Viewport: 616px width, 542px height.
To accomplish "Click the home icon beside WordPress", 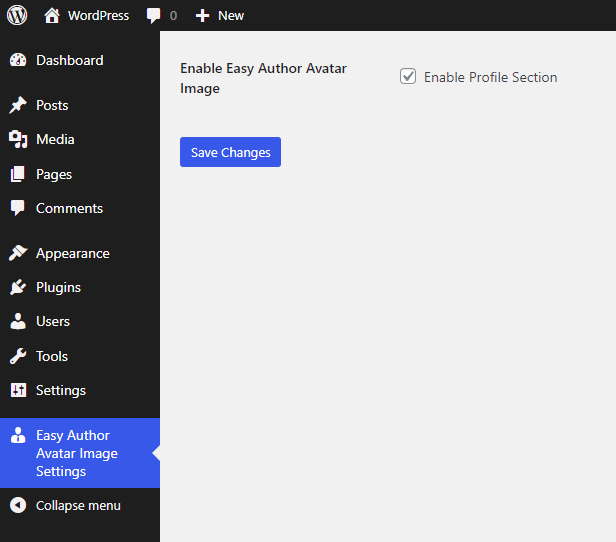I will 53,15.
